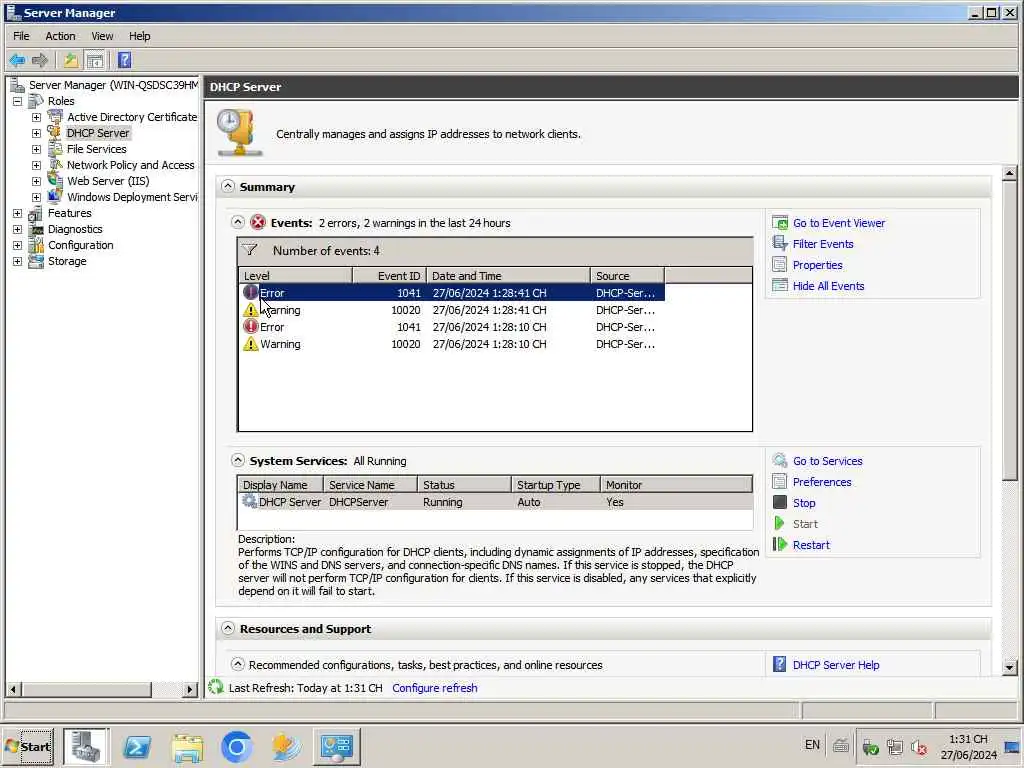
Task: Collapse Resources and Support chevron
Action: click(227, 628)
